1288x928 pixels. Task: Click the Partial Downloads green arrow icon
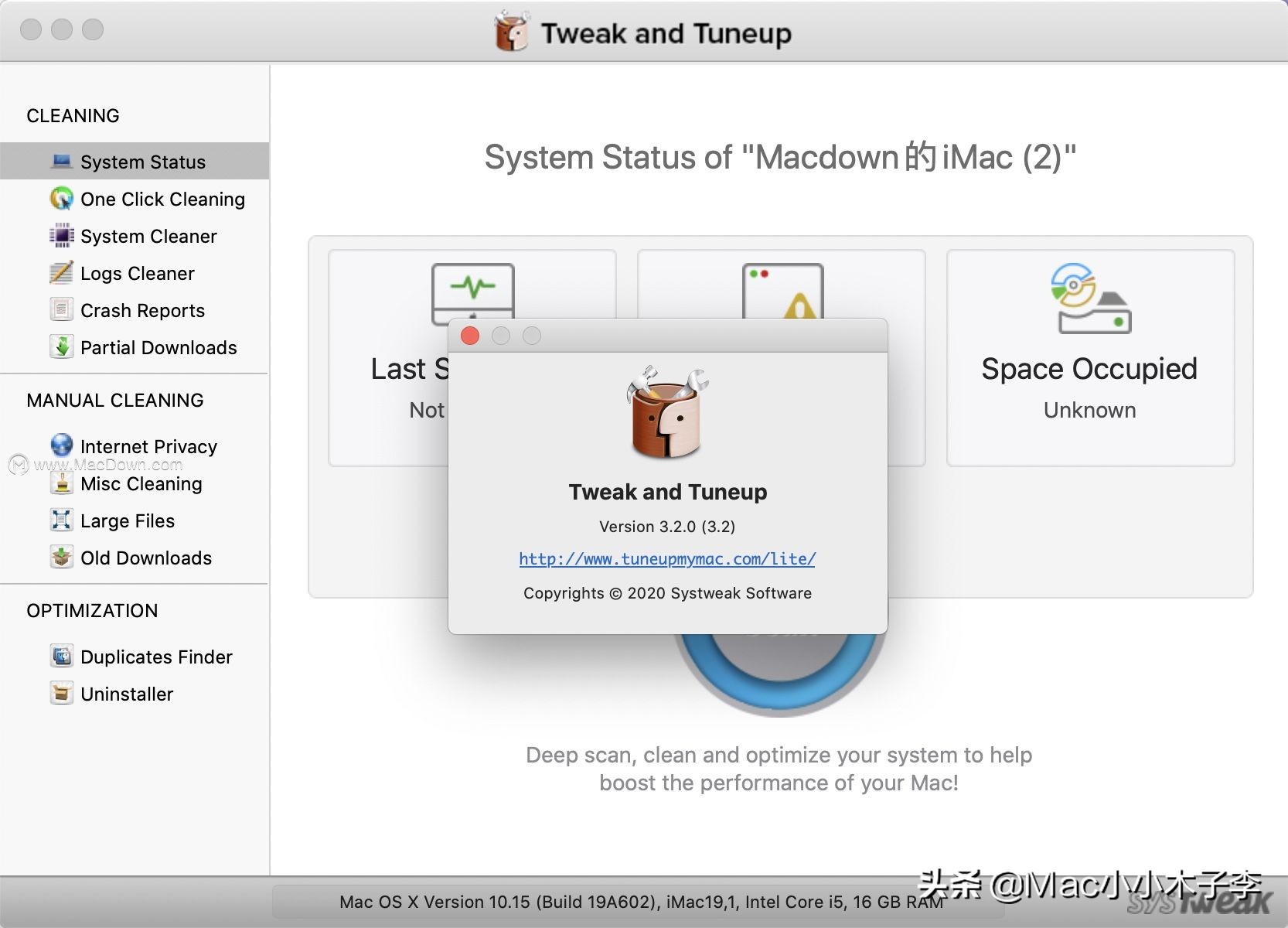coord(60,346)
